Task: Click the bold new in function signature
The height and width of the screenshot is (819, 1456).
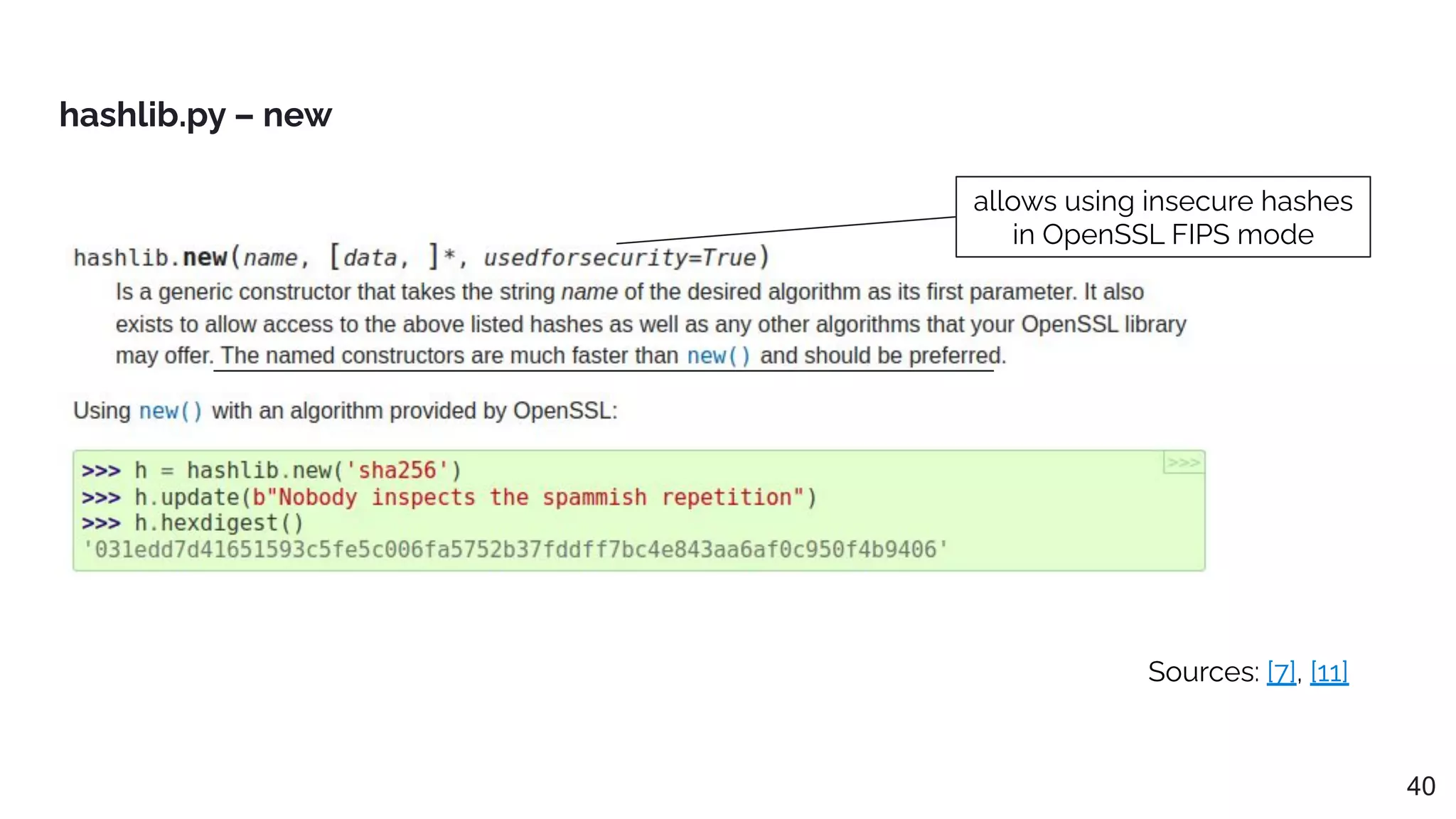Action: pos(205,257)
